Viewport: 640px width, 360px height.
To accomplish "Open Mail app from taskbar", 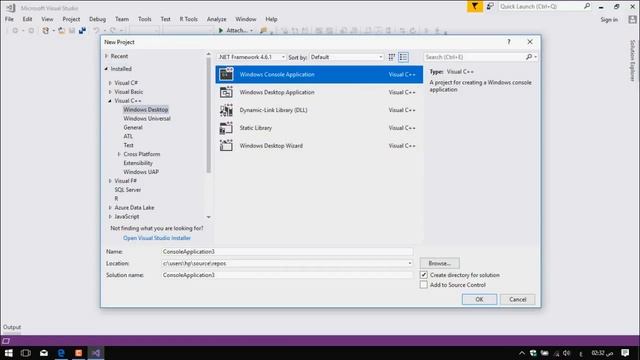I will (44, 353).
